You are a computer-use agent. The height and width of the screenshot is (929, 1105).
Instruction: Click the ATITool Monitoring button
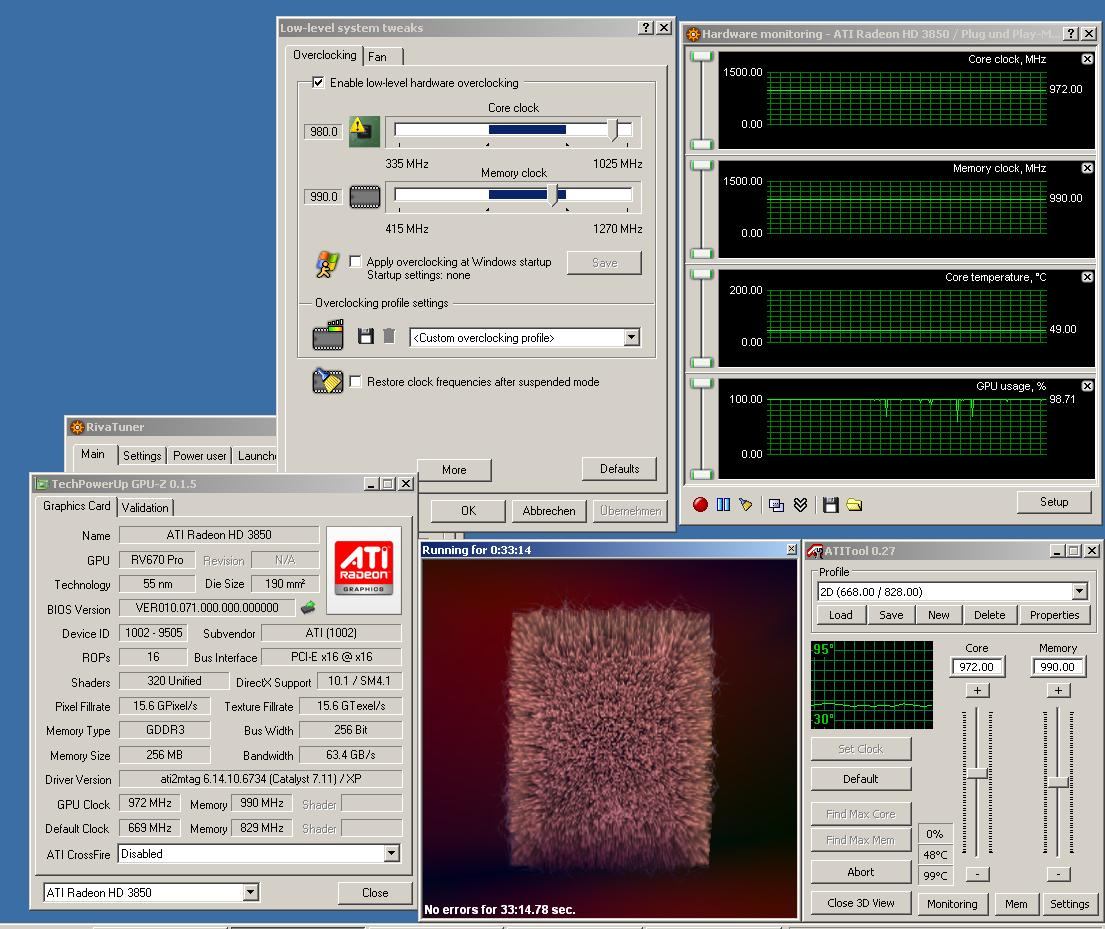(x=952, y=904)
